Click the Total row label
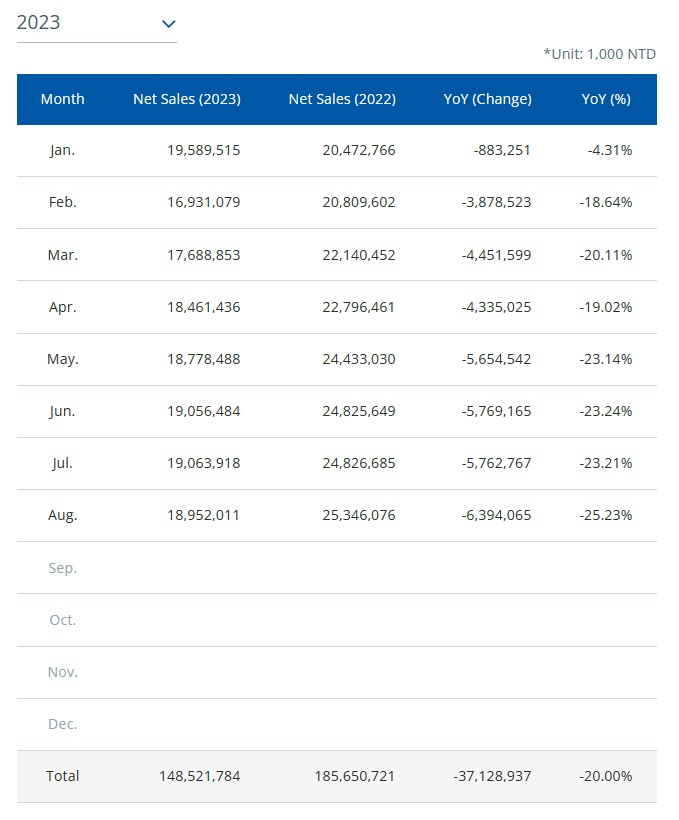The image size is (679, 820). [x=63, y=776]
